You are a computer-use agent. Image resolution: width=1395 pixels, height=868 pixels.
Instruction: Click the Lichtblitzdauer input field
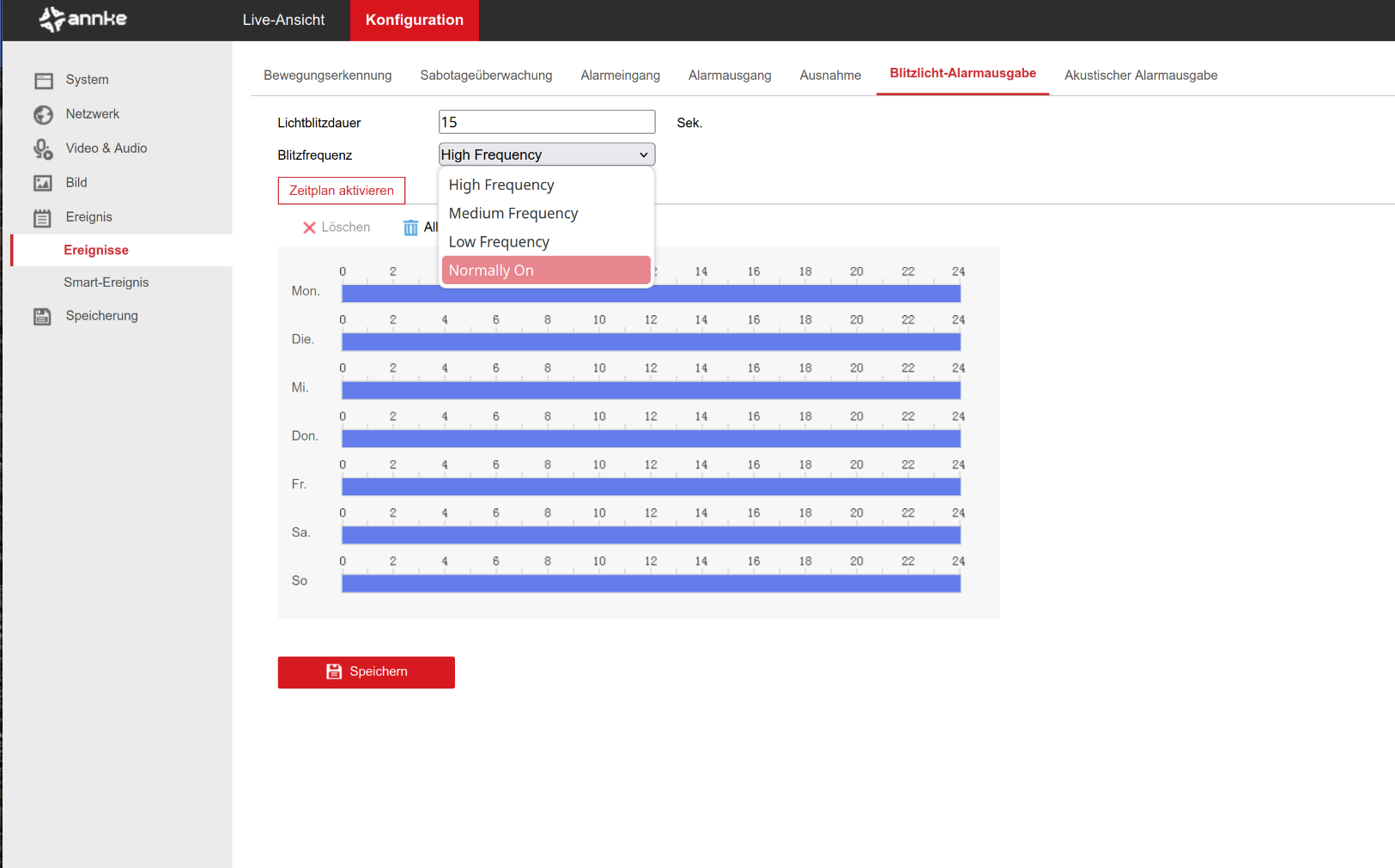546,122
